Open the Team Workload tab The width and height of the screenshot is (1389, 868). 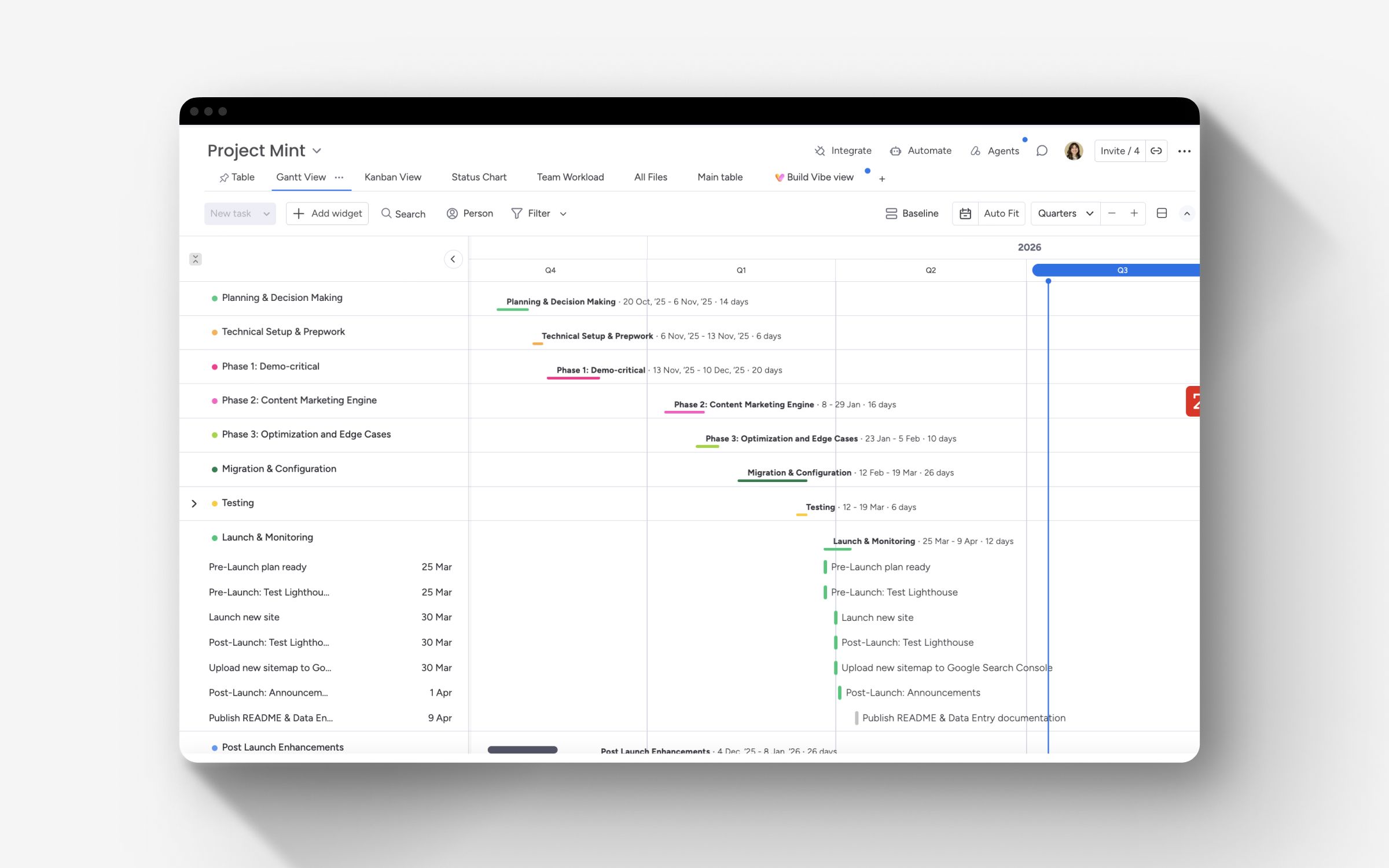[x=570, y=177]
